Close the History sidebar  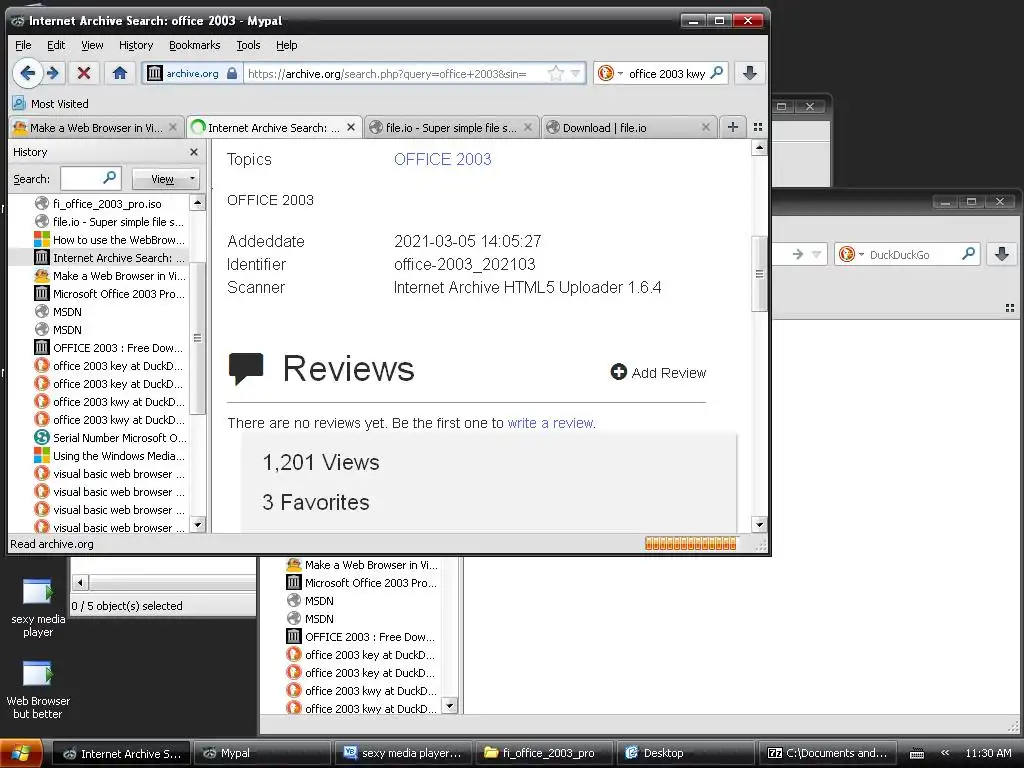click(x=194, y=152)
